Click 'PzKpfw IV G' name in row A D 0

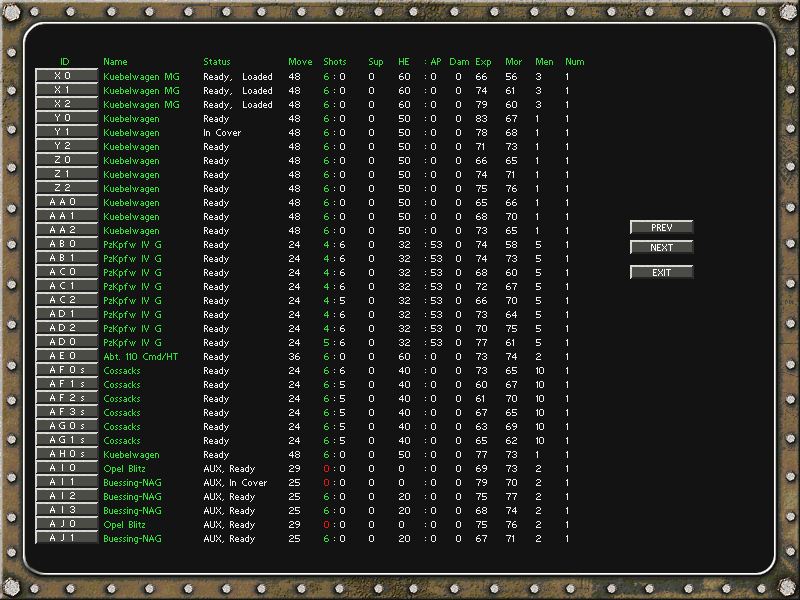132,343
